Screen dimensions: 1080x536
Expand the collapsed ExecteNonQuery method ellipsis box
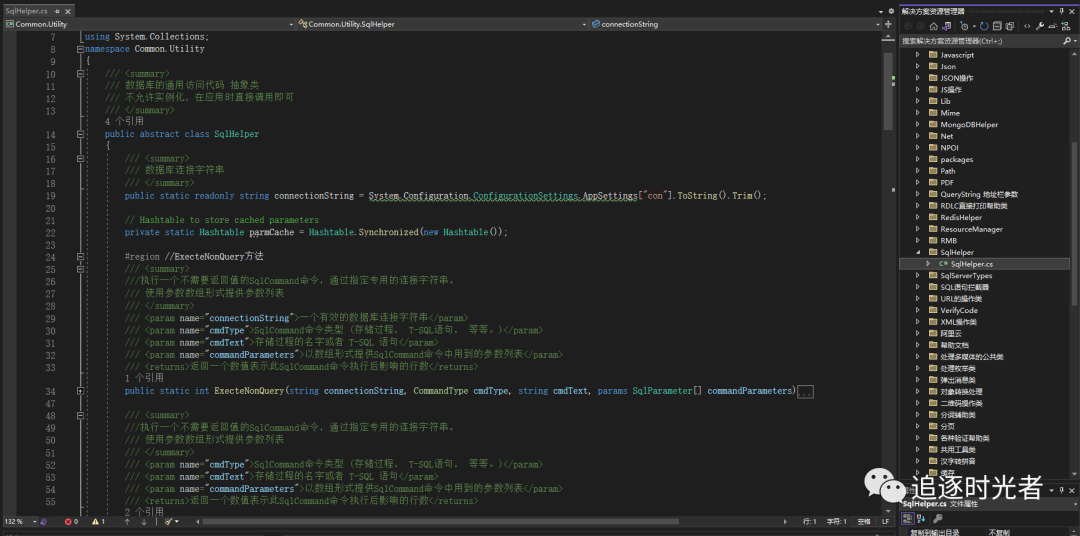(806, 392)
